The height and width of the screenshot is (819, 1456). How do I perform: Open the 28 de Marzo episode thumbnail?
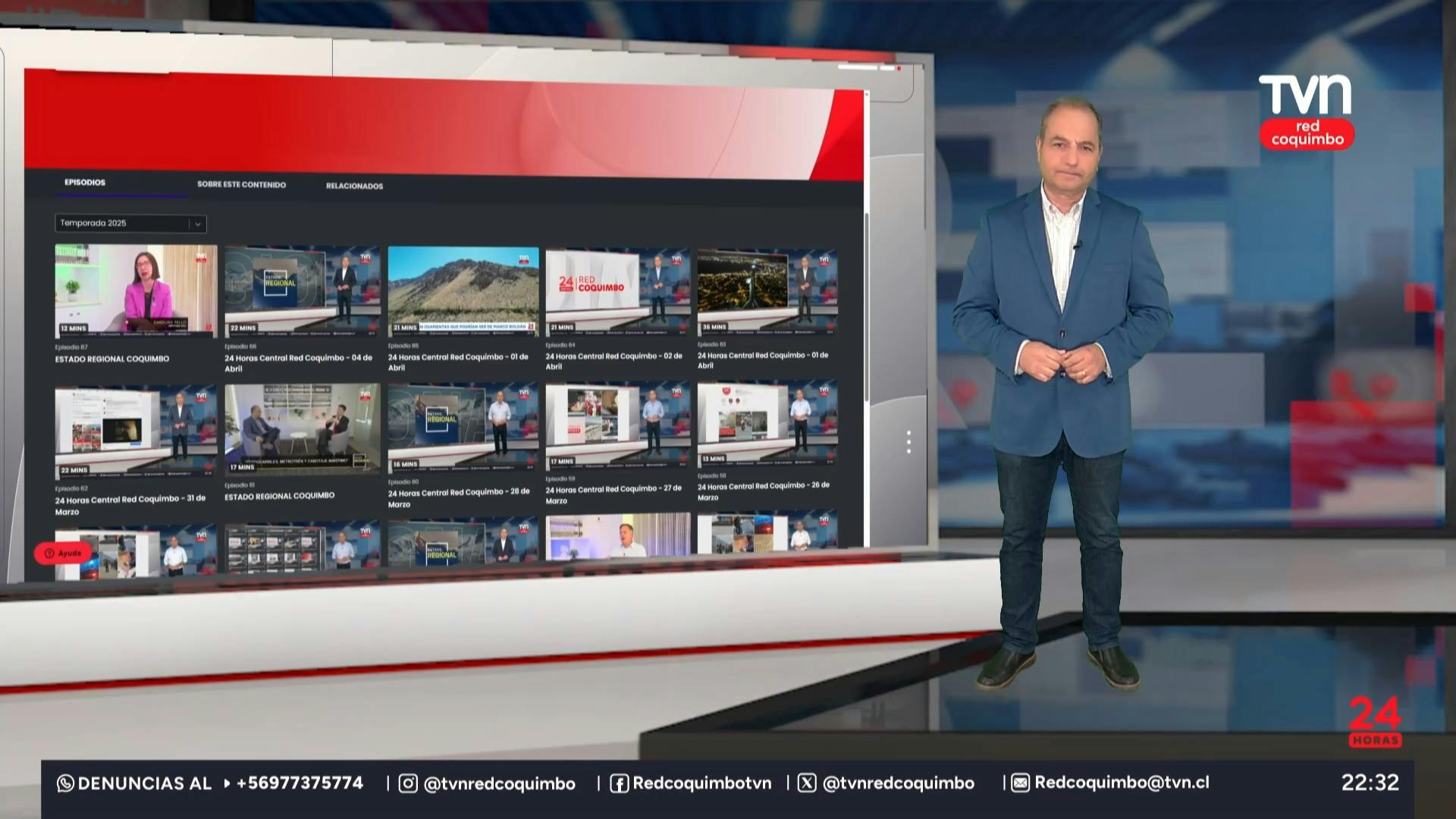point(463,428)
